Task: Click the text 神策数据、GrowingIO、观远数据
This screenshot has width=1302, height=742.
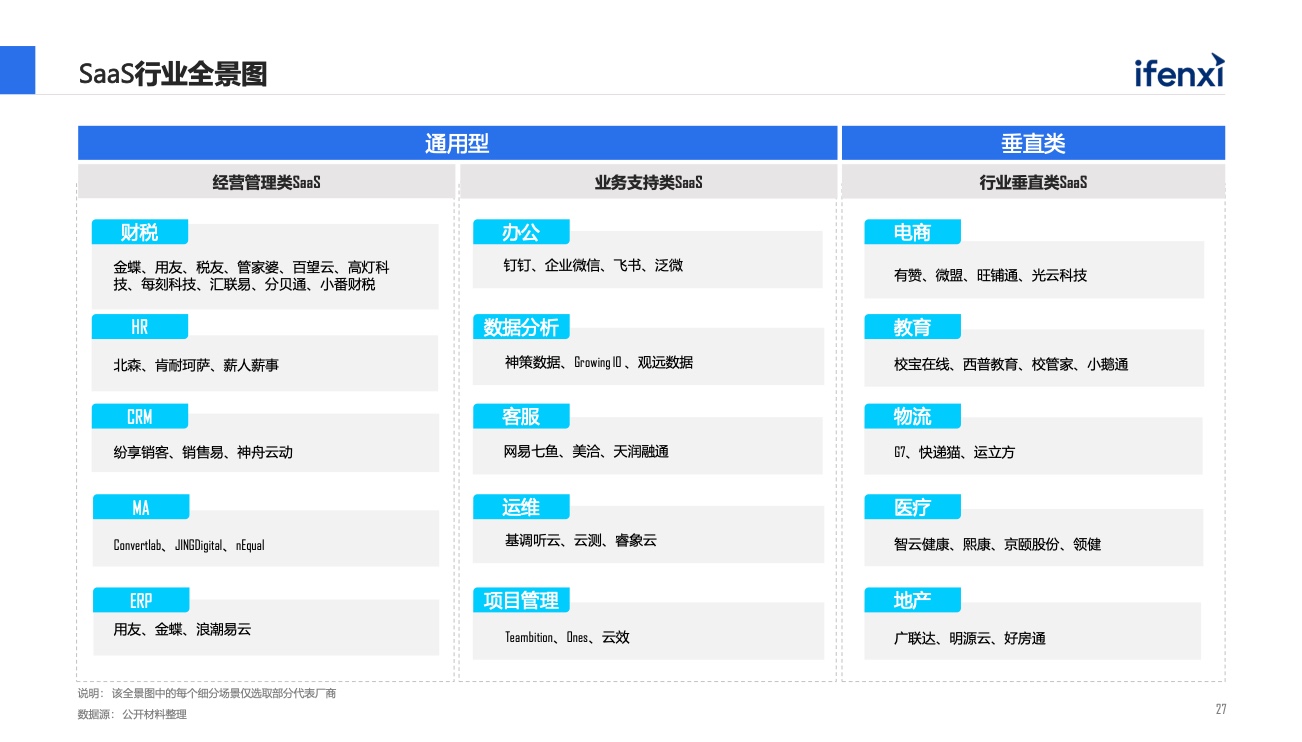Action: coord(599,362)
